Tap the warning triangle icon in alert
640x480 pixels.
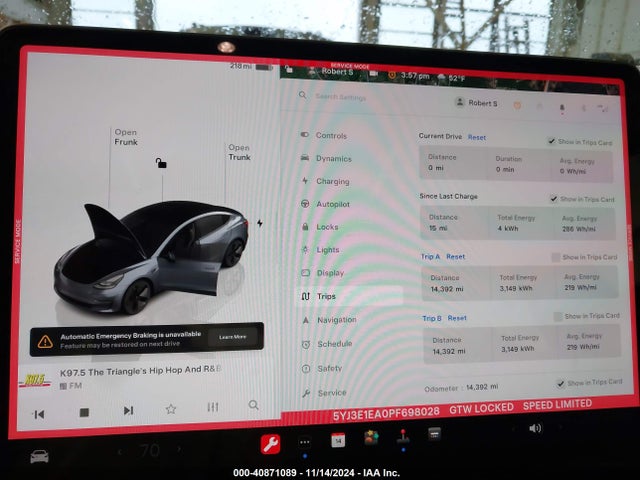click(45, 342)
